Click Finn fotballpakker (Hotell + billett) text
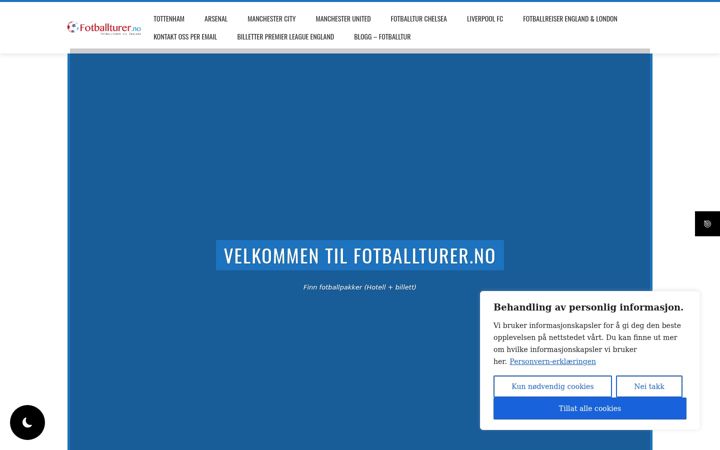 tap(360, 287)
